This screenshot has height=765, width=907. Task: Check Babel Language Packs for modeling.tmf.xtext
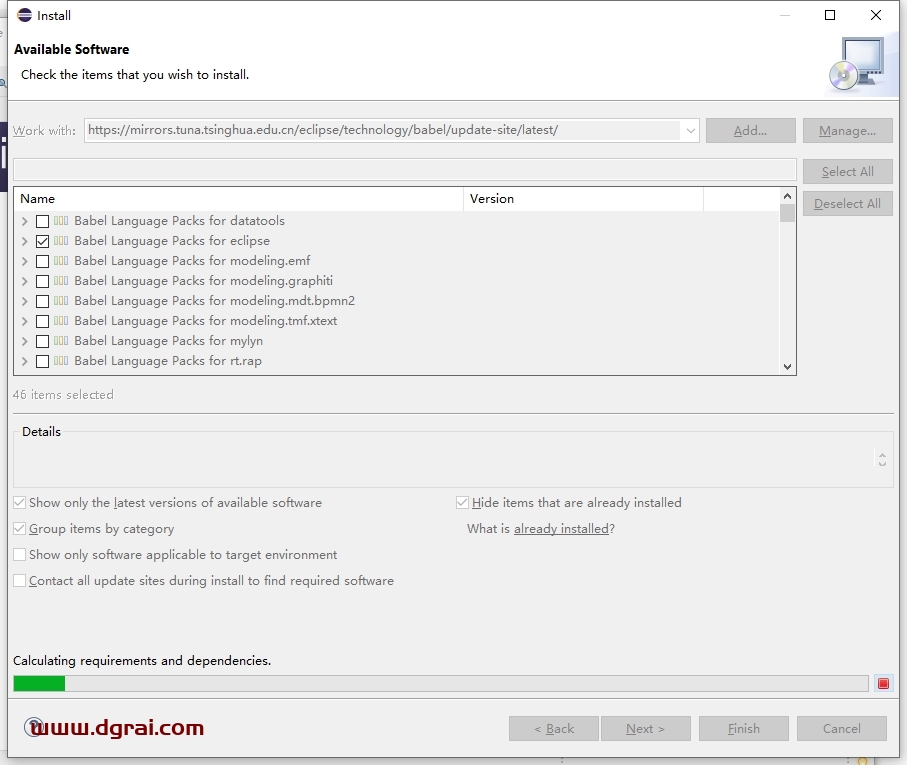pos(42,321)
